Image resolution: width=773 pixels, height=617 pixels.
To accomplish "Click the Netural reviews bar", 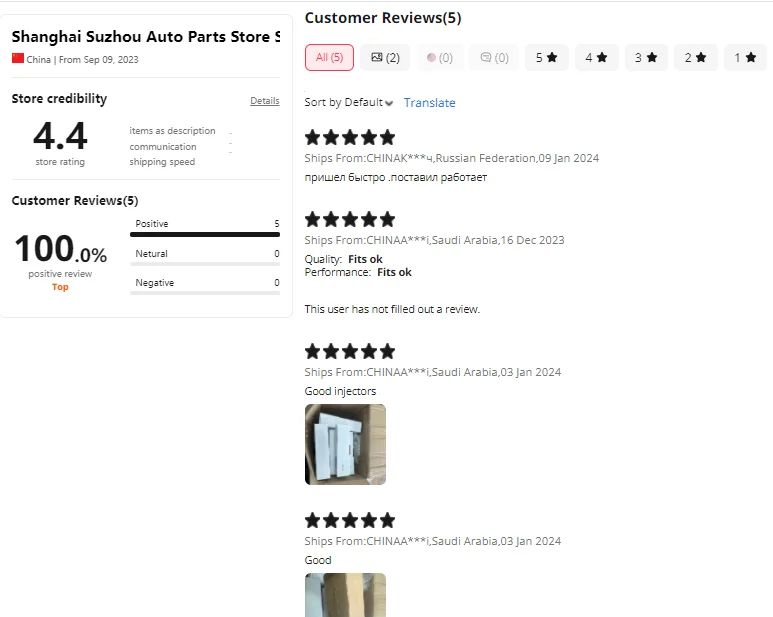I will click(x=205, y=264).
